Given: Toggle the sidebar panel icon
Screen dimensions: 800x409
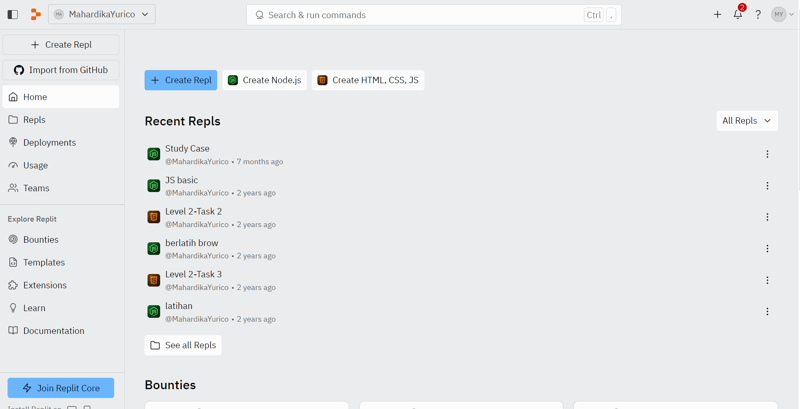Looking at the screenshot, I should point(13,14).
